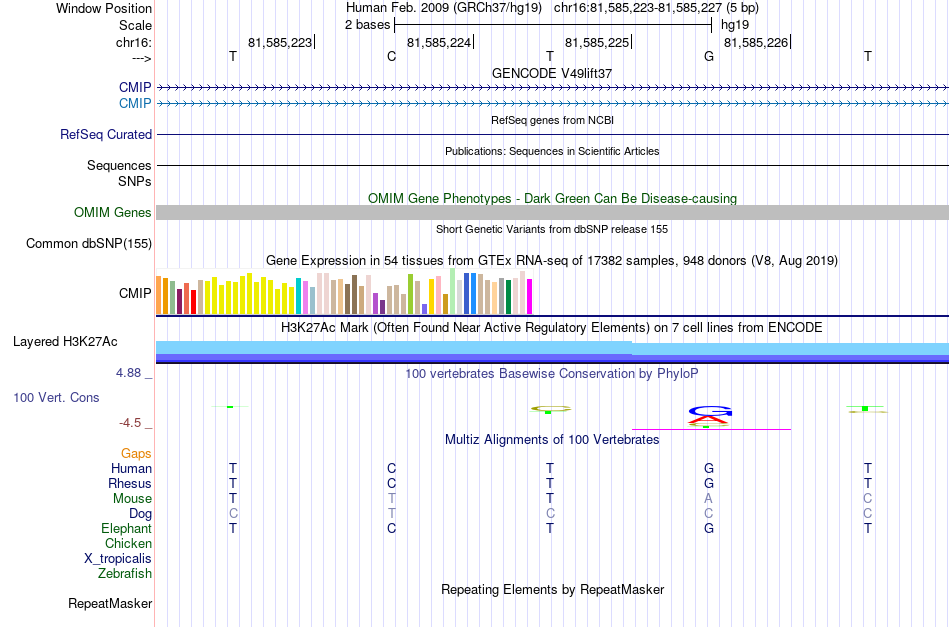This screenshot has height=627, width=950.
Task: Click the RepeatMasker track label
Action: click(110, 603)
